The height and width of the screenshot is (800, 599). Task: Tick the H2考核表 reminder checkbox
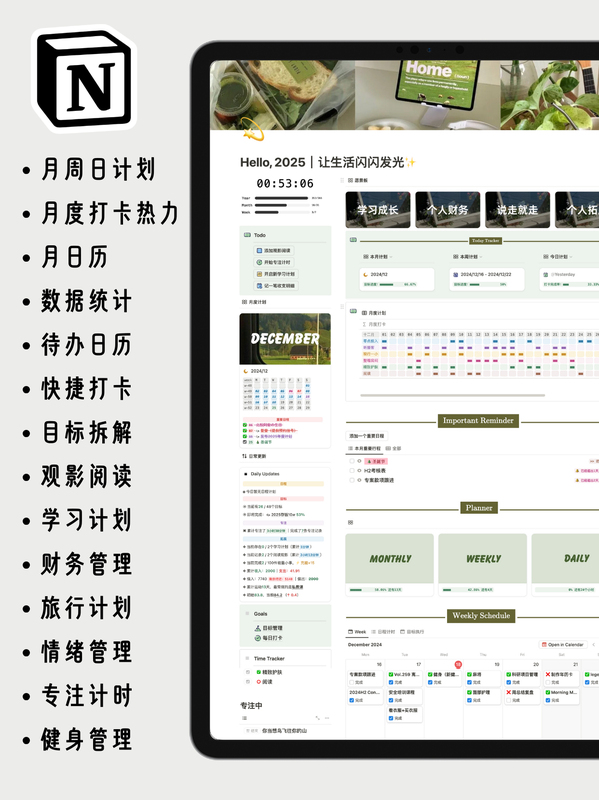[352, 470]
